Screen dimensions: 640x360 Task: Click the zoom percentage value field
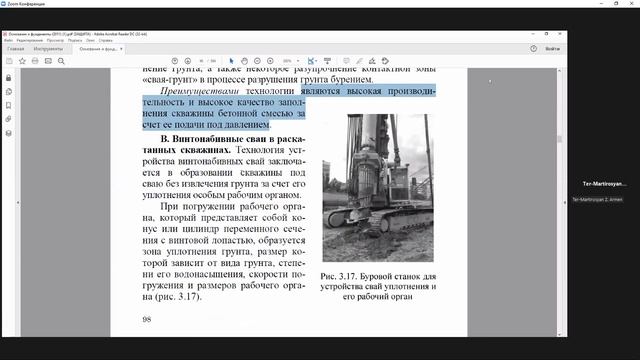[x=287, y=61]
